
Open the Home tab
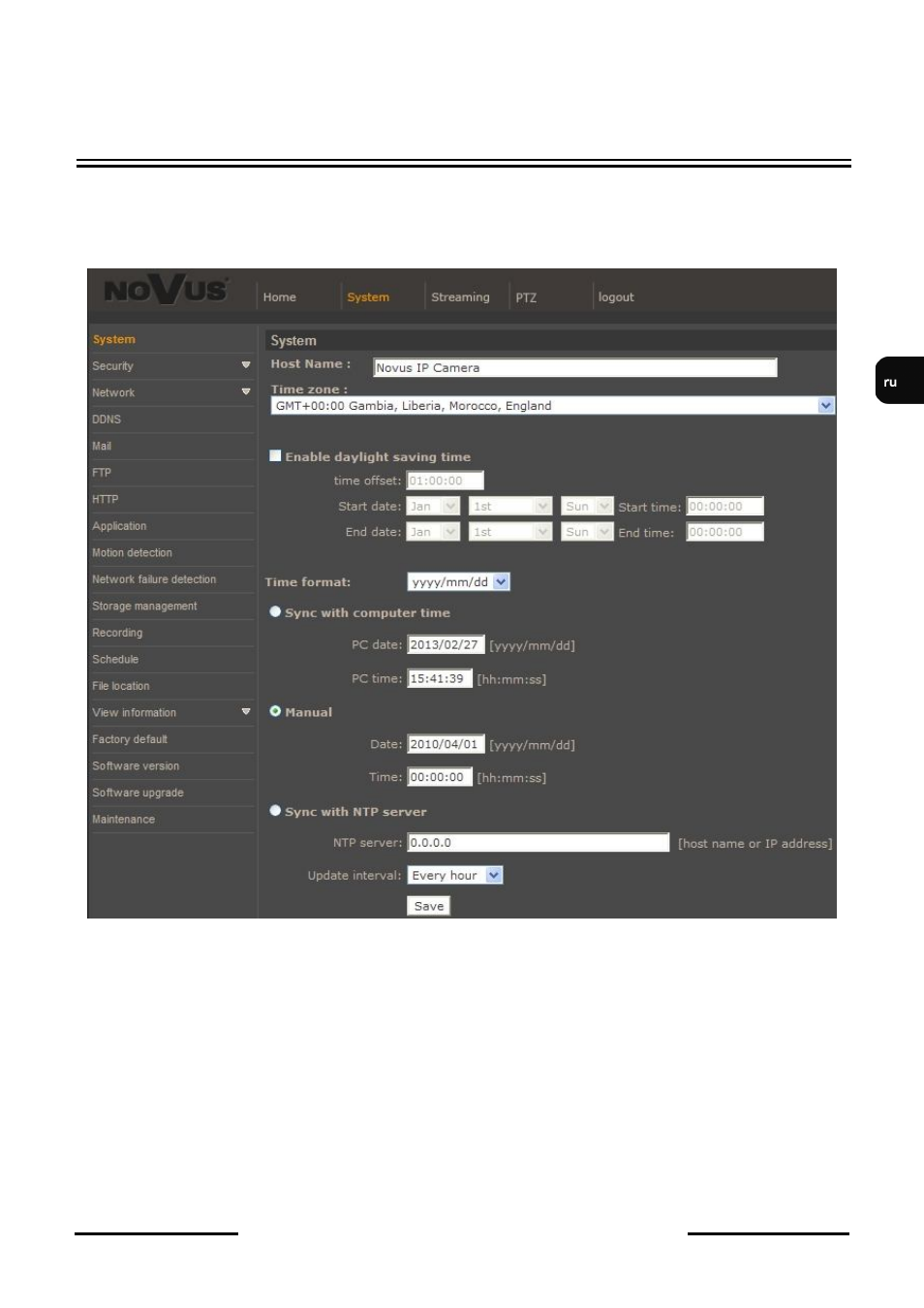coord(280,297)
